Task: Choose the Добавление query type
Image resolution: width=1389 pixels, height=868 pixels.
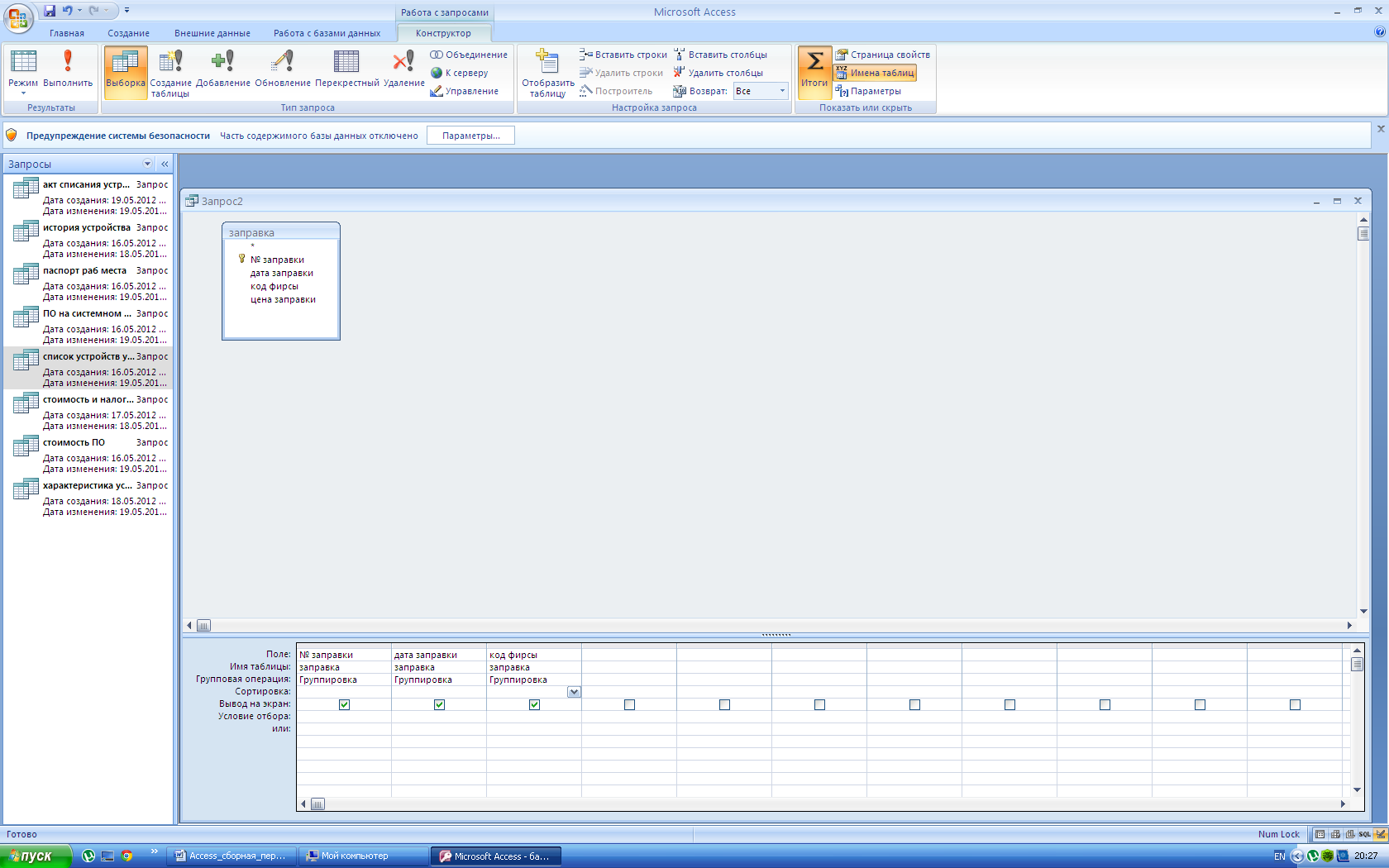Action: click(223, 69)
